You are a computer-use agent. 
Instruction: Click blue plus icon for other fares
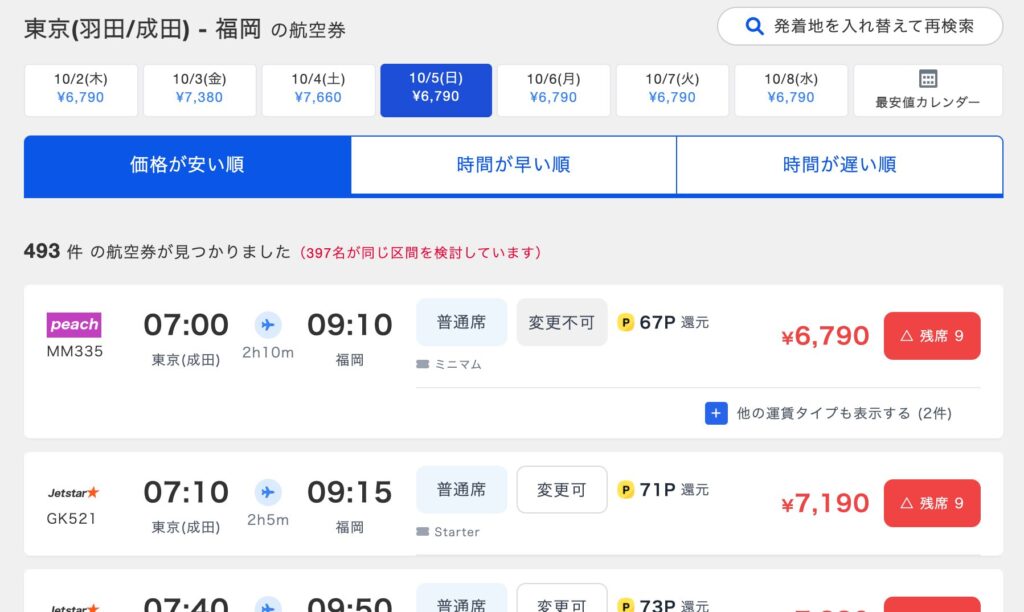716,413
